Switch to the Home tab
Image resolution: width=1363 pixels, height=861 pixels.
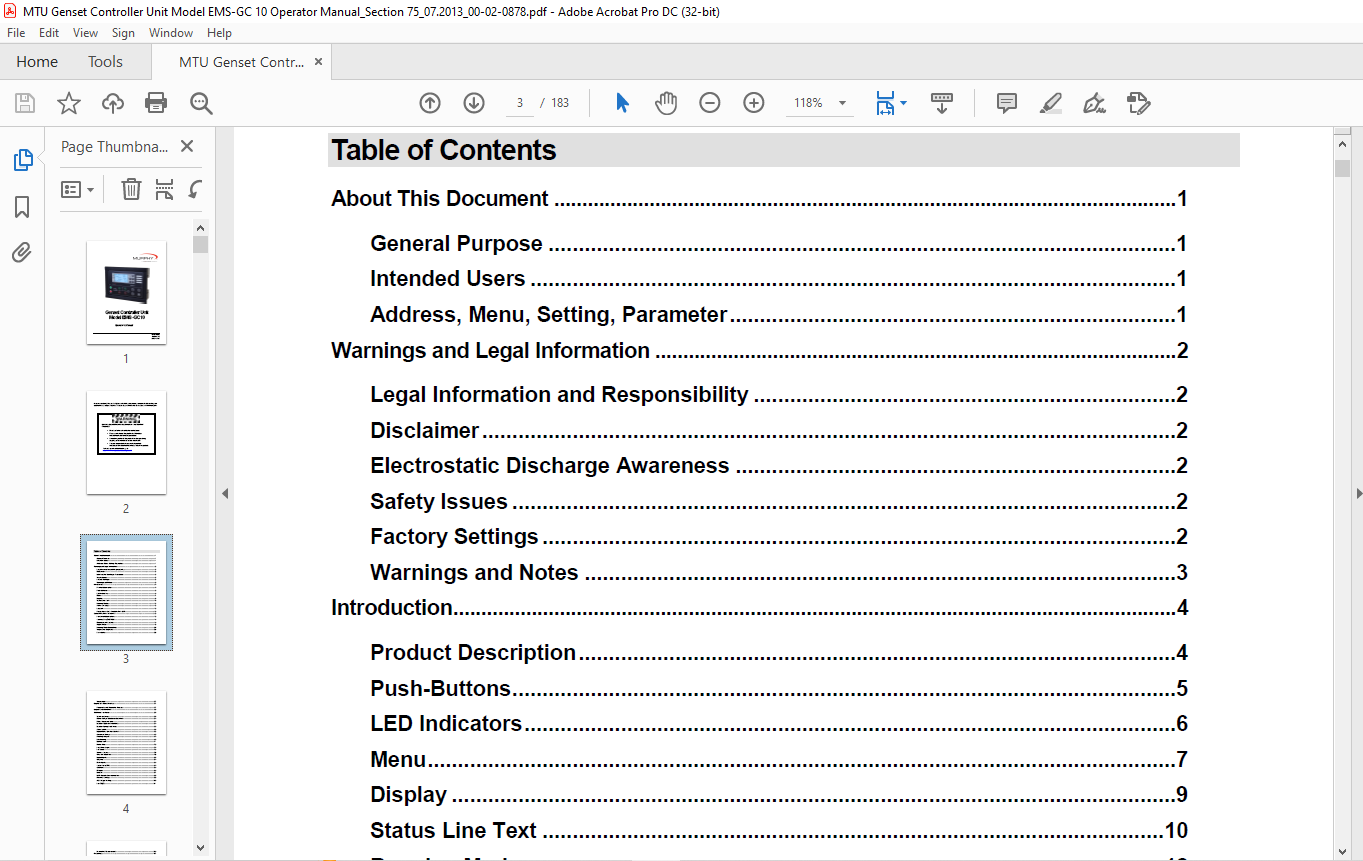click(x=37, y=62)
